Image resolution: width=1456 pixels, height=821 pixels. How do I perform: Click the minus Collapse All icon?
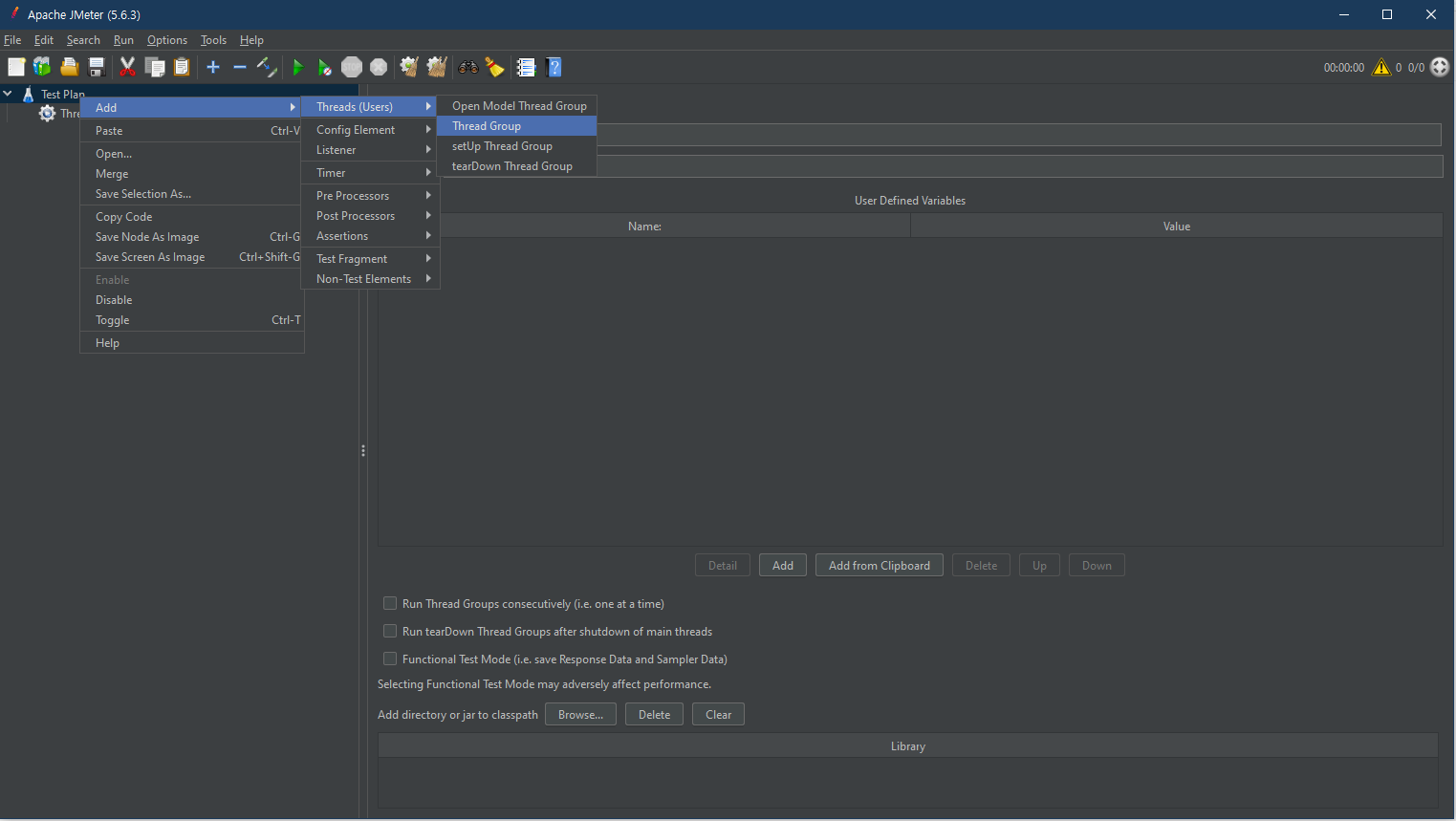point(240,67)
